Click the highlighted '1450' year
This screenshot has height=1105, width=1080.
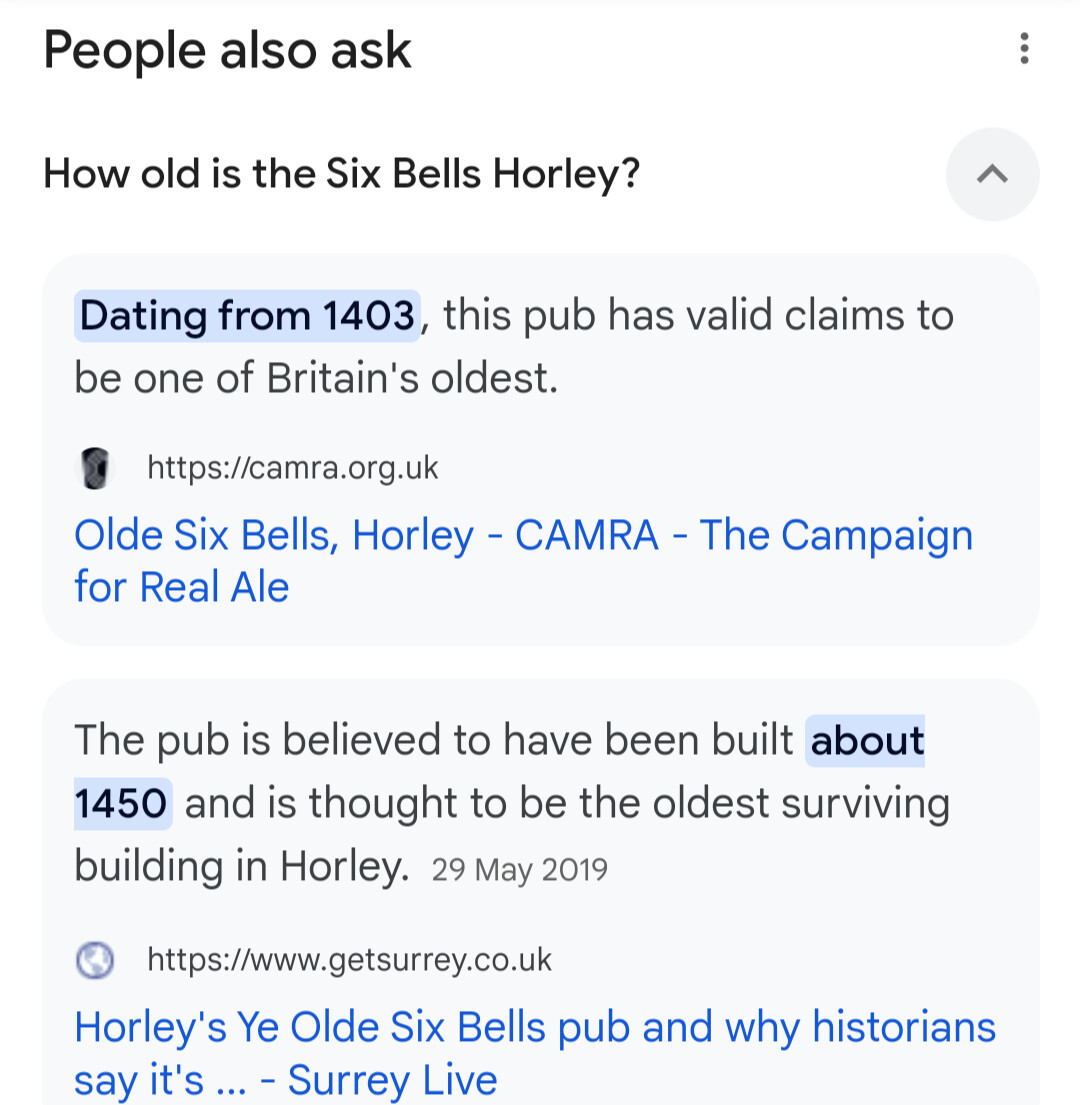[122, 804]
